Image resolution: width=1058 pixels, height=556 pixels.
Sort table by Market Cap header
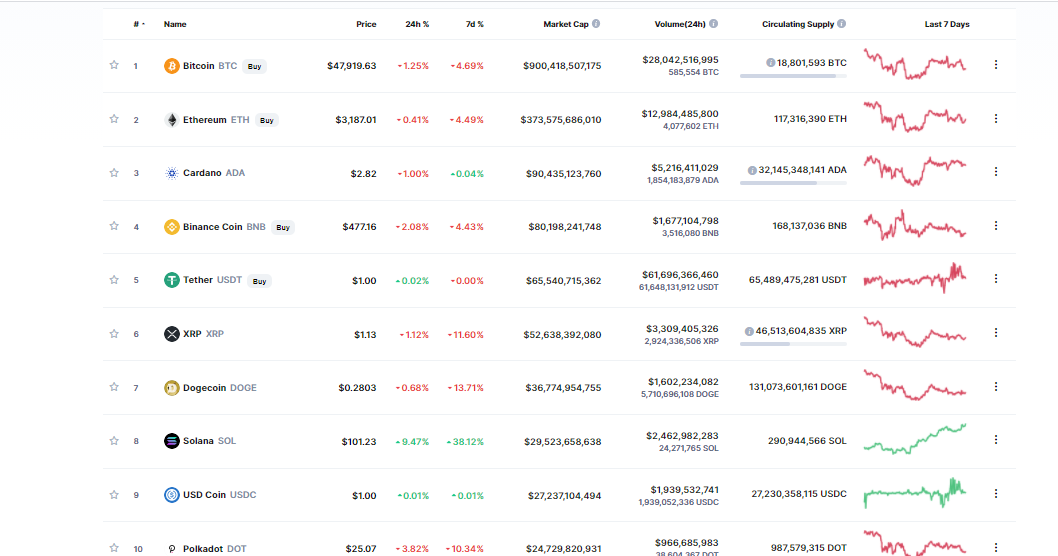click(x=566, y=24)
